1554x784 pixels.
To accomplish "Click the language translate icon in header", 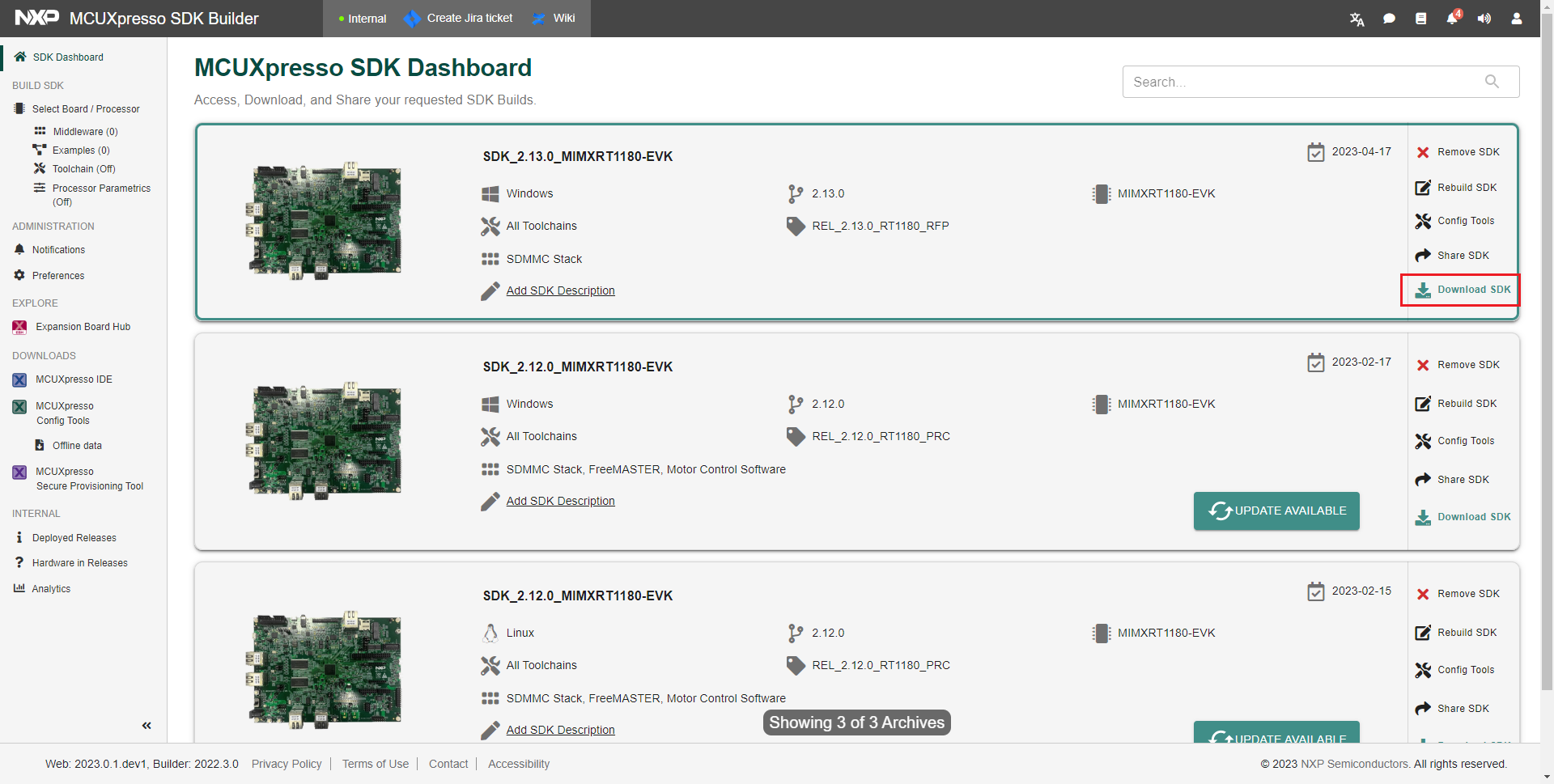I will 1357,19.
